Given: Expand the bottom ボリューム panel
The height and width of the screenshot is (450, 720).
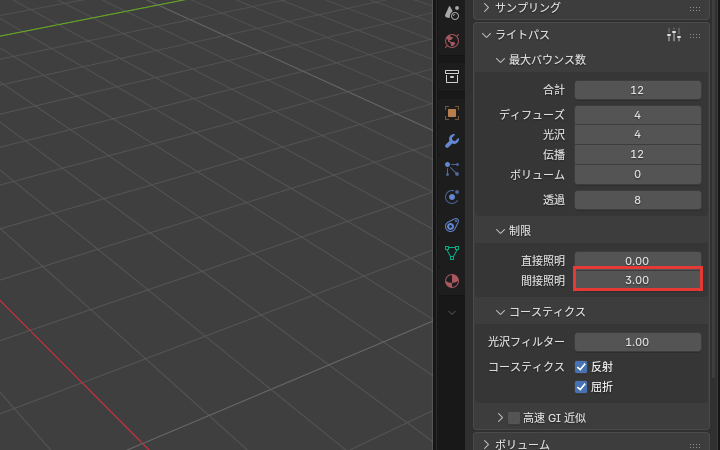Looking at the screenshot, I should [x=486, y=444].
